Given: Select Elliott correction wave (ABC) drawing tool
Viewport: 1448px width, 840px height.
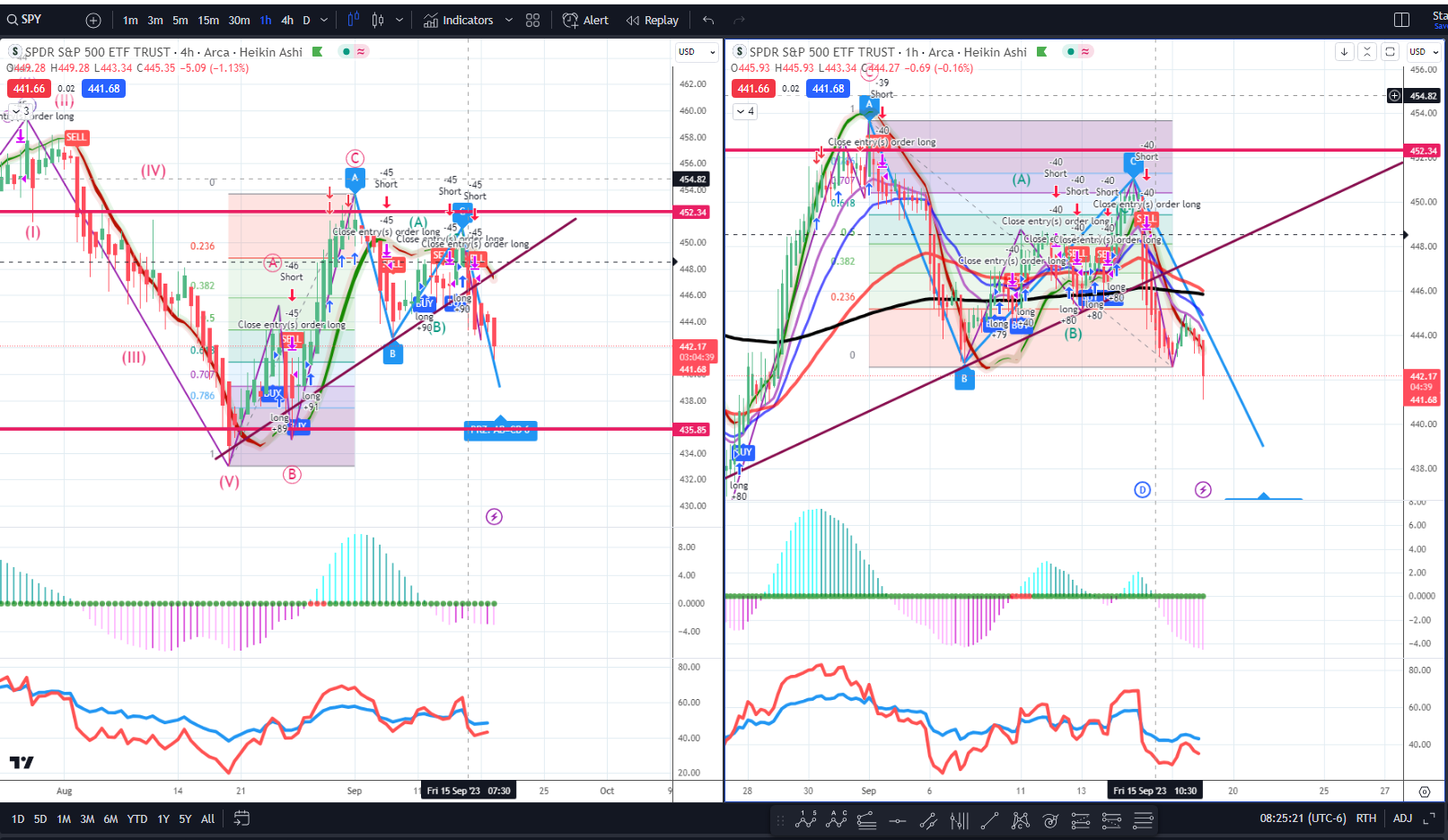Looking at the screenshot, I should [837, 819].
